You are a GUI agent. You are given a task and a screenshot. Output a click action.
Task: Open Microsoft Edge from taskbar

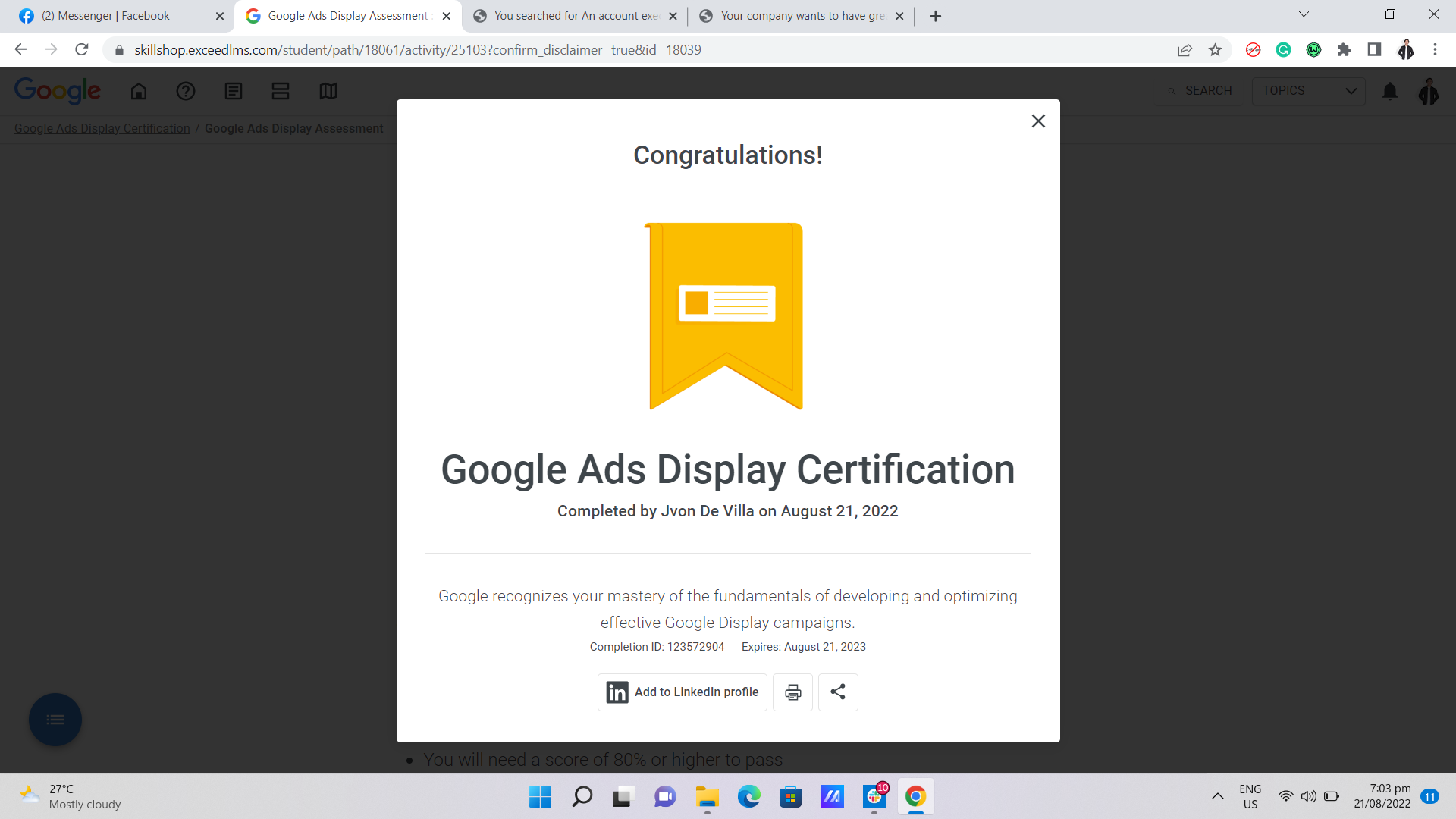[x=749, y=797]
